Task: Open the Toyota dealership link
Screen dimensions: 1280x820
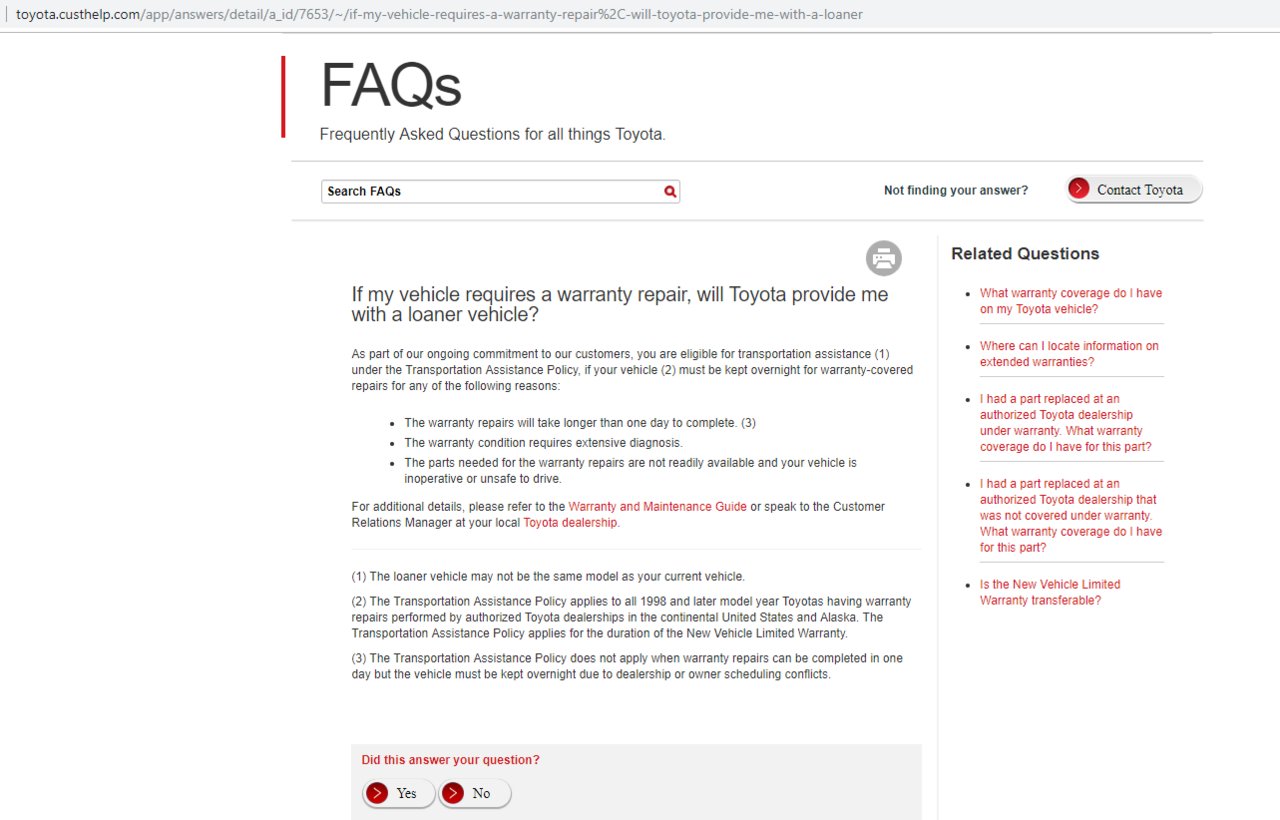Action: point(570,522)
